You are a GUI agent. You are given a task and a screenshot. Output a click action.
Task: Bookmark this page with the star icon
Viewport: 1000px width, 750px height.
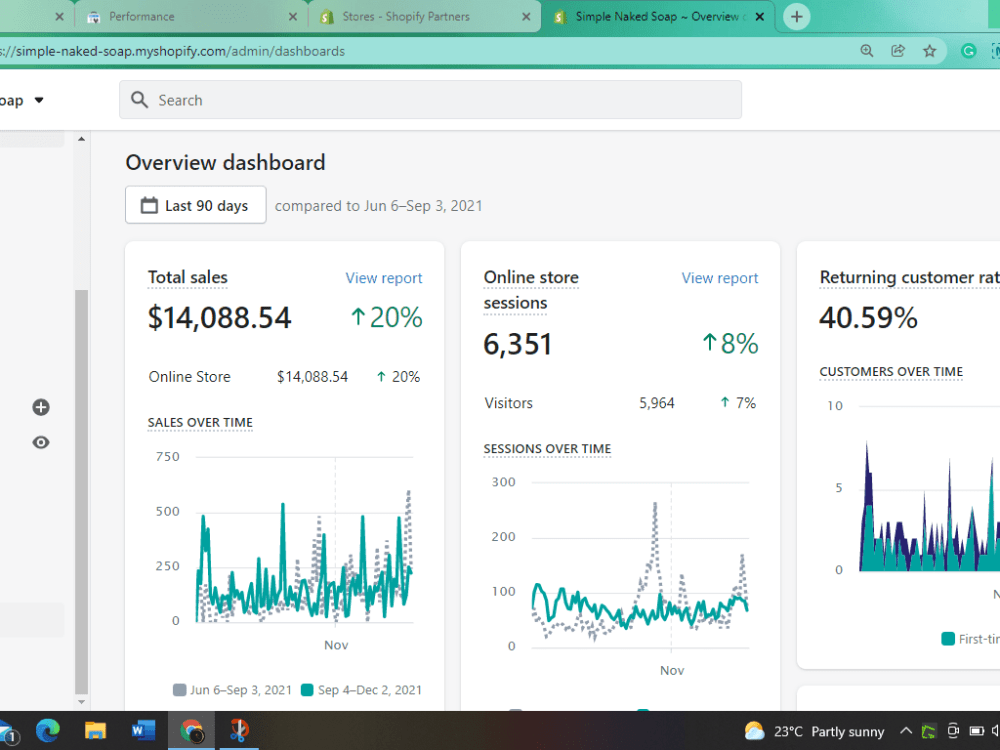930,51
